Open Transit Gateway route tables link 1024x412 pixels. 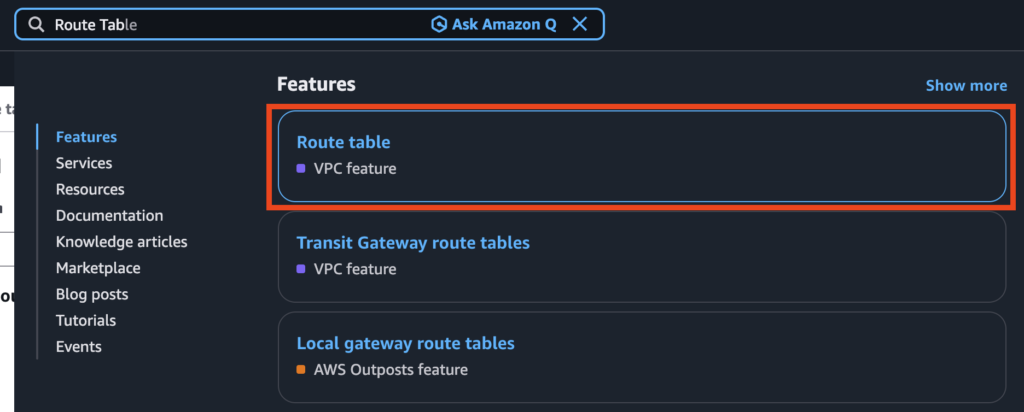click(x=413, y=243)
